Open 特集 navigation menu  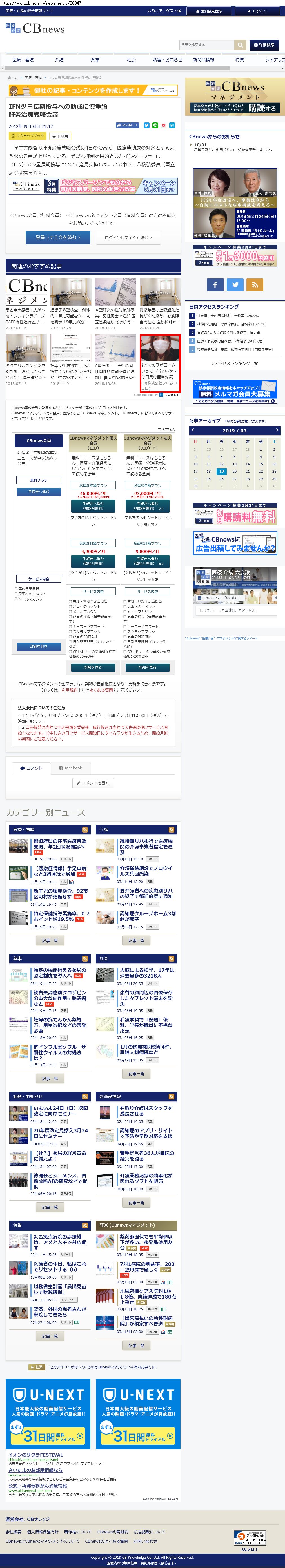pyautogui.click(x=240, y=60)
